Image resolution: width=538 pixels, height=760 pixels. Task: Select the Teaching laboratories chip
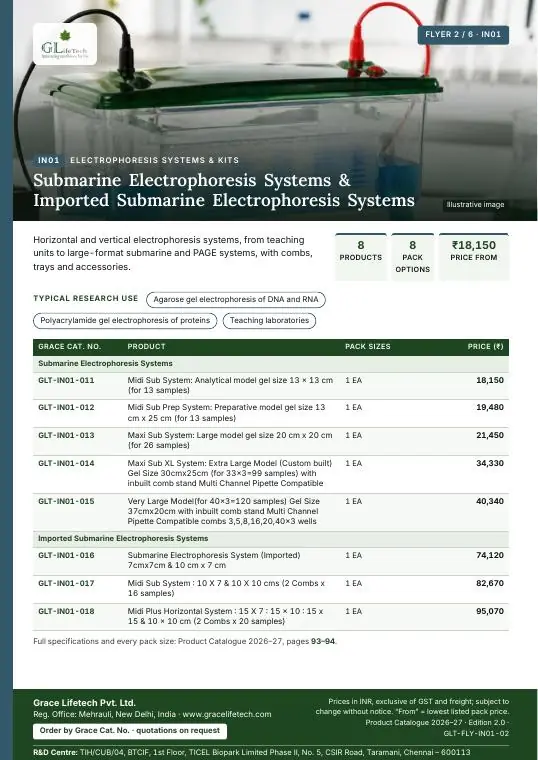point(269,320)
